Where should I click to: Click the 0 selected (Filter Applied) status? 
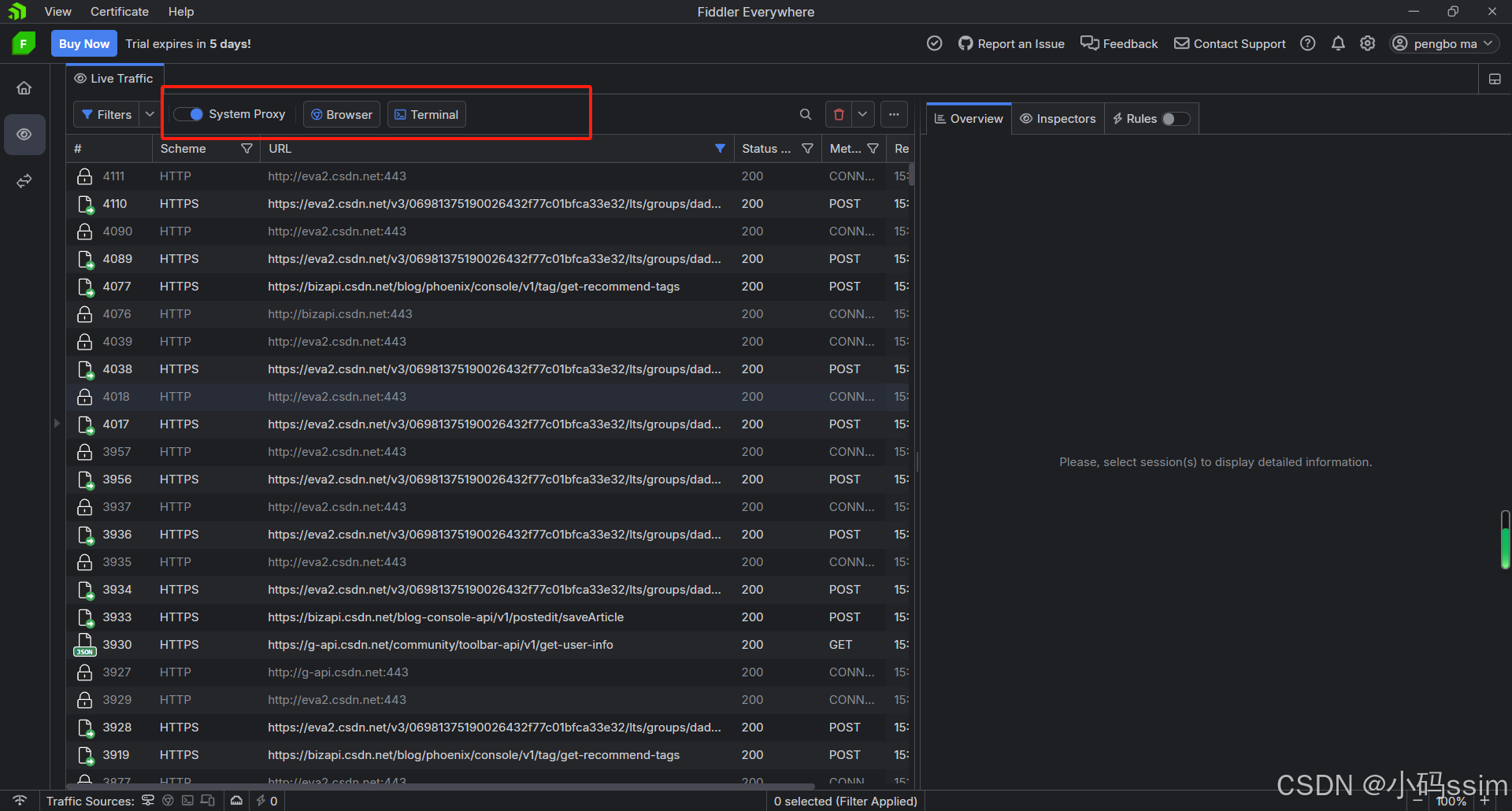845,801
